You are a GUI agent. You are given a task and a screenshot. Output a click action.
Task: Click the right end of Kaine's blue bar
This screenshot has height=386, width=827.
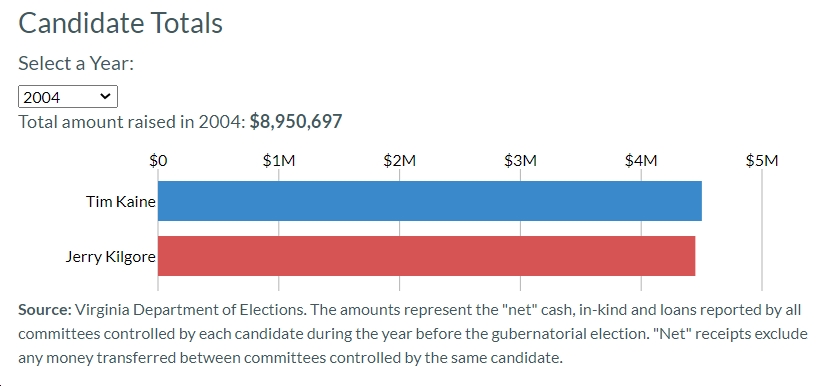(699, 201)
